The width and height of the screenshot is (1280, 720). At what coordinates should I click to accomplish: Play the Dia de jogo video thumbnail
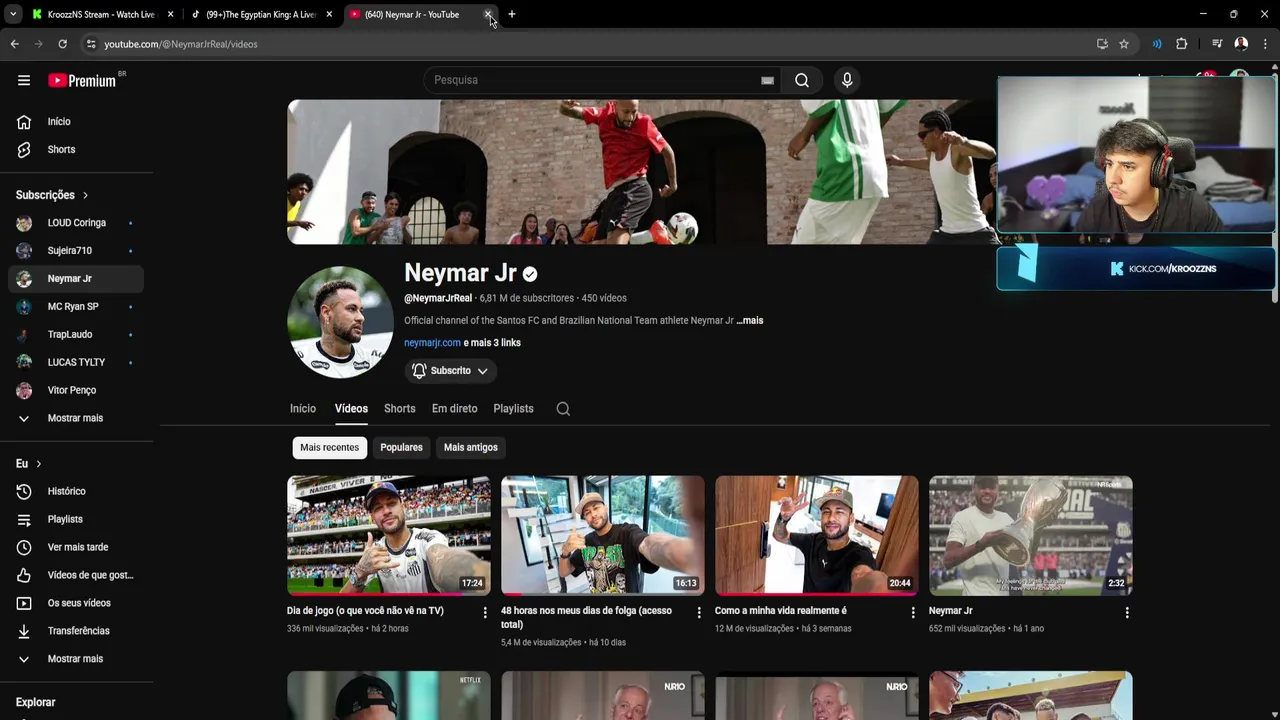click(x=389, y=535)
